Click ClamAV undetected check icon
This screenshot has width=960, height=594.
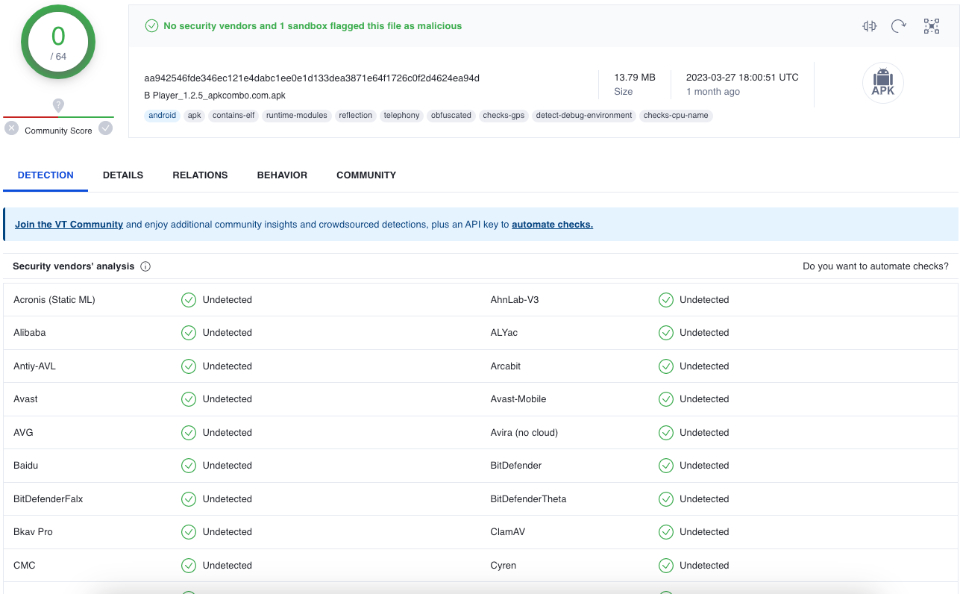coord(666,532)
